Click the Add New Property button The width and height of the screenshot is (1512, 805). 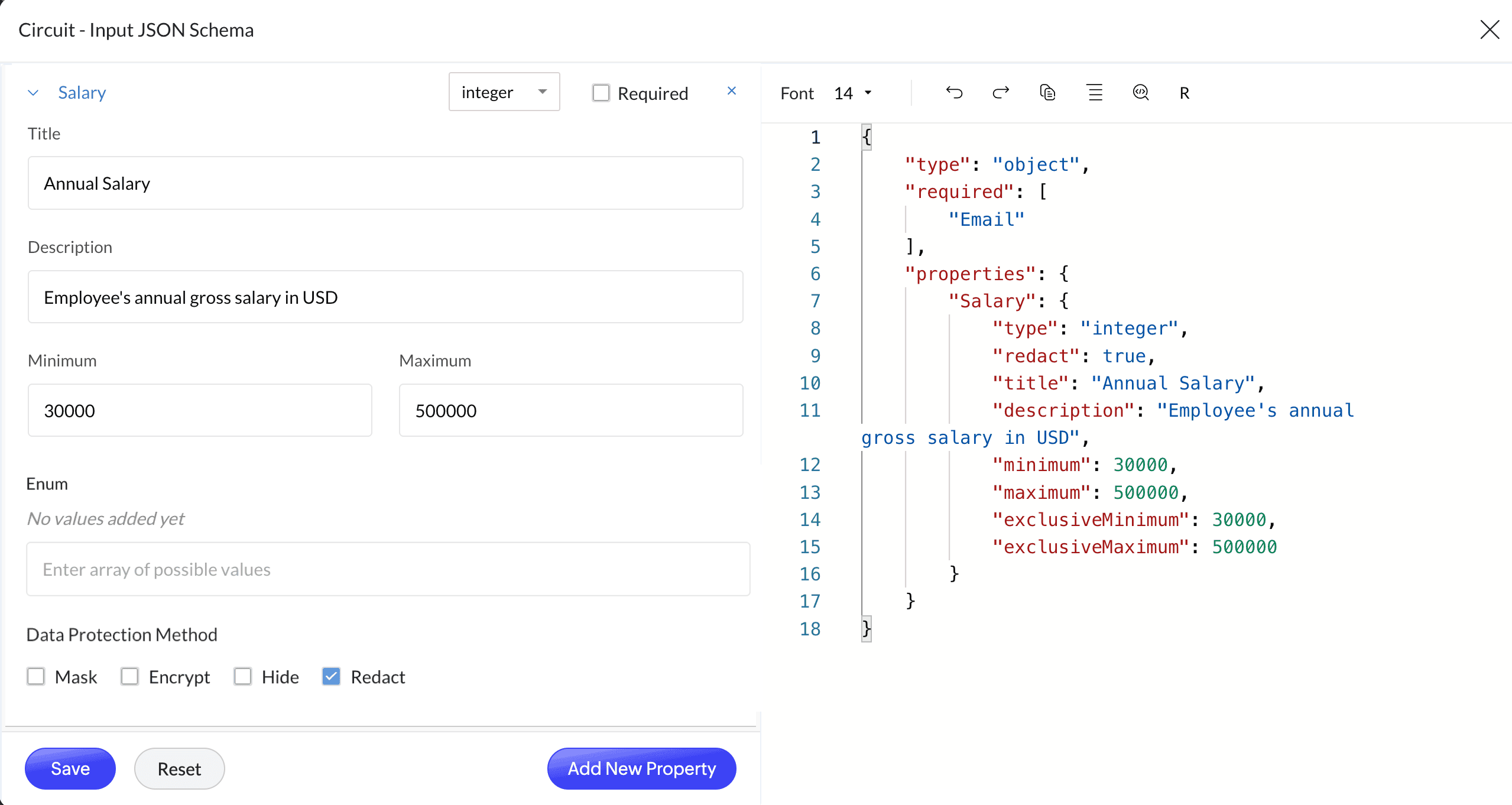[641, 768]
